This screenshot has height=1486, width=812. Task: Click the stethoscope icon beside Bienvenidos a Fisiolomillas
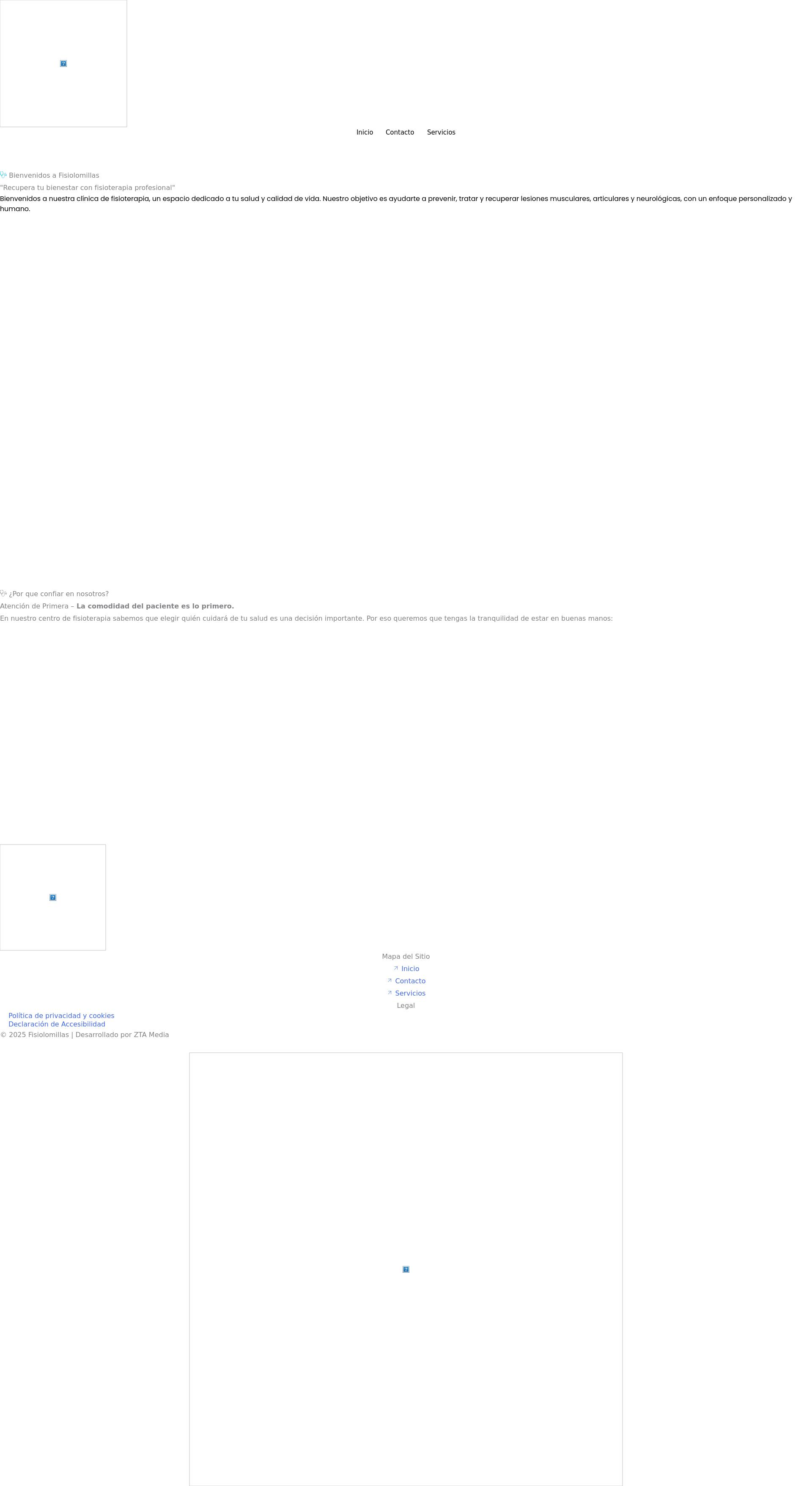[x=3, y=175]
